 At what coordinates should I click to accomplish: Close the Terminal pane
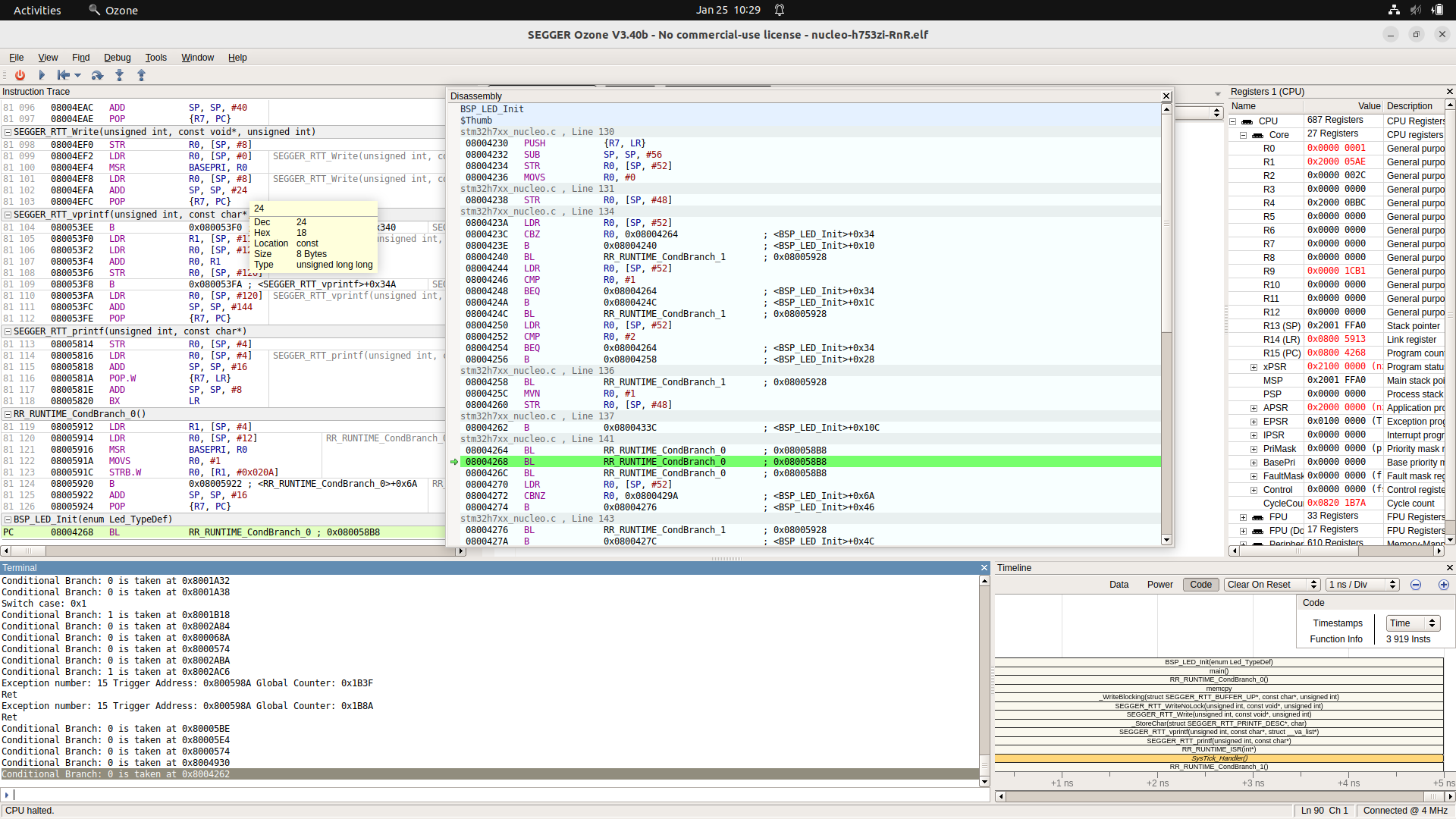pos(984,568)
